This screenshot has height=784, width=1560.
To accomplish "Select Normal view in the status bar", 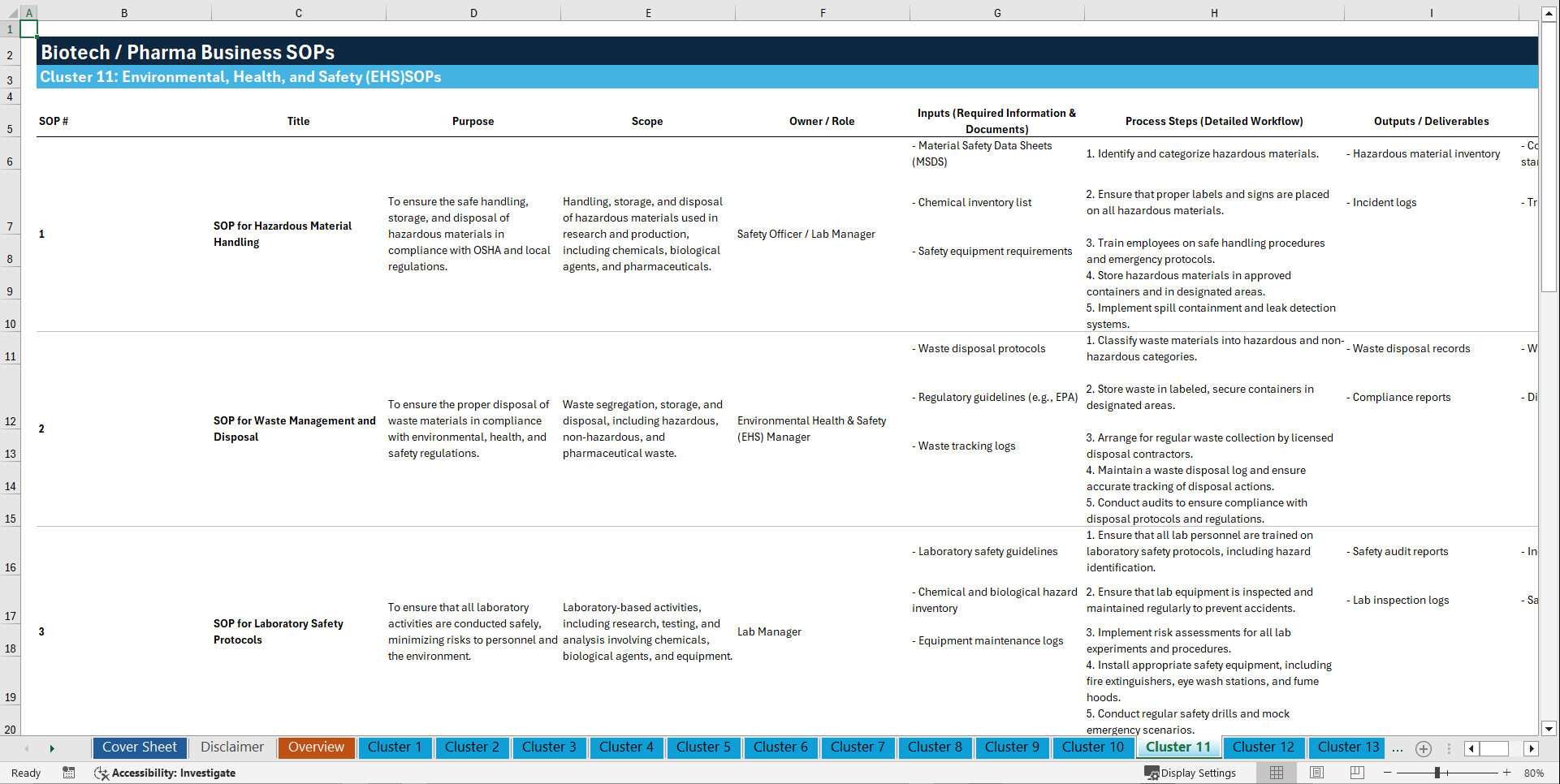I will point(1276,773).
